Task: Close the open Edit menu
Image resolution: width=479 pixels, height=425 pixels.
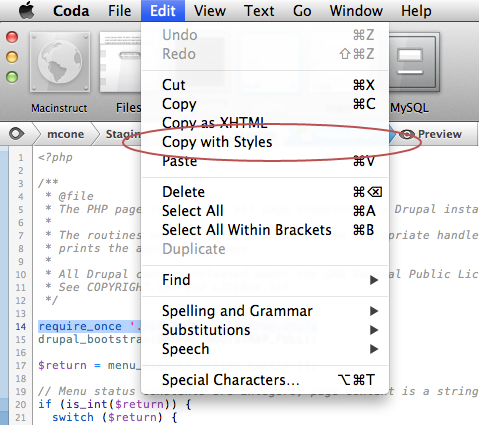Action: coord(163,11)
